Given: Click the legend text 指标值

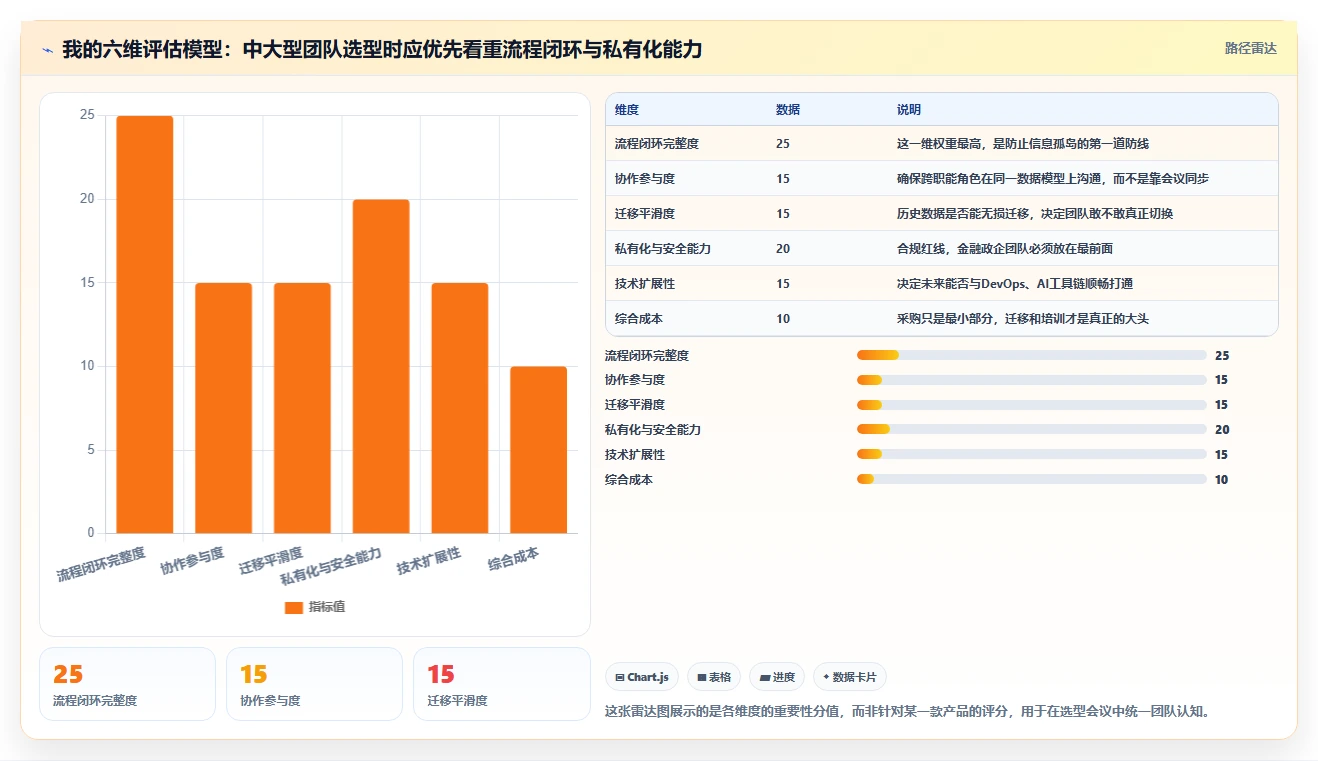Looking at the screenshot, I should 327,607.
